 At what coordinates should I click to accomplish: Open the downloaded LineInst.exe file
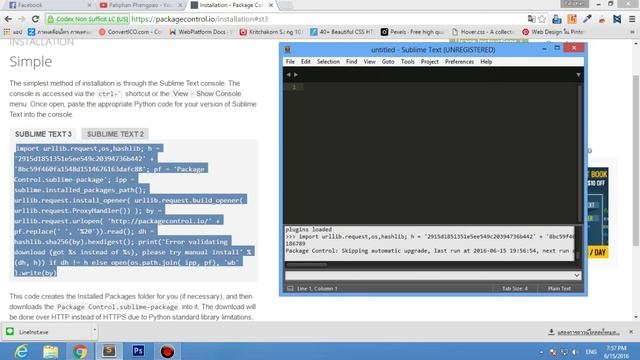pyautogui.click(x=46, y=332)
